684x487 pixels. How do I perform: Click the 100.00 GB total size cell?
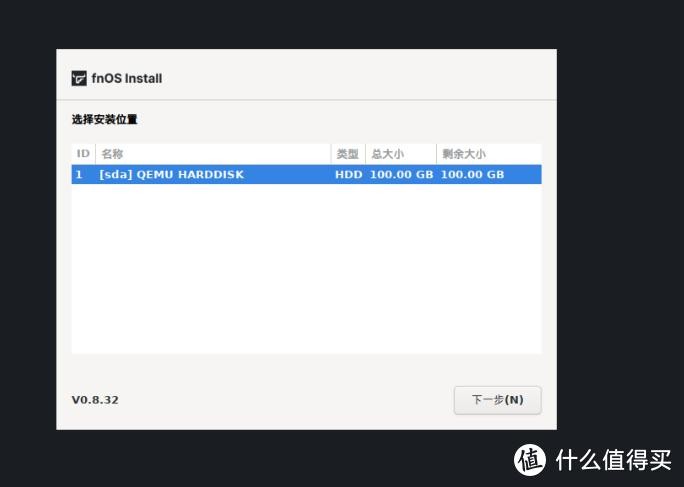[401, 175]
